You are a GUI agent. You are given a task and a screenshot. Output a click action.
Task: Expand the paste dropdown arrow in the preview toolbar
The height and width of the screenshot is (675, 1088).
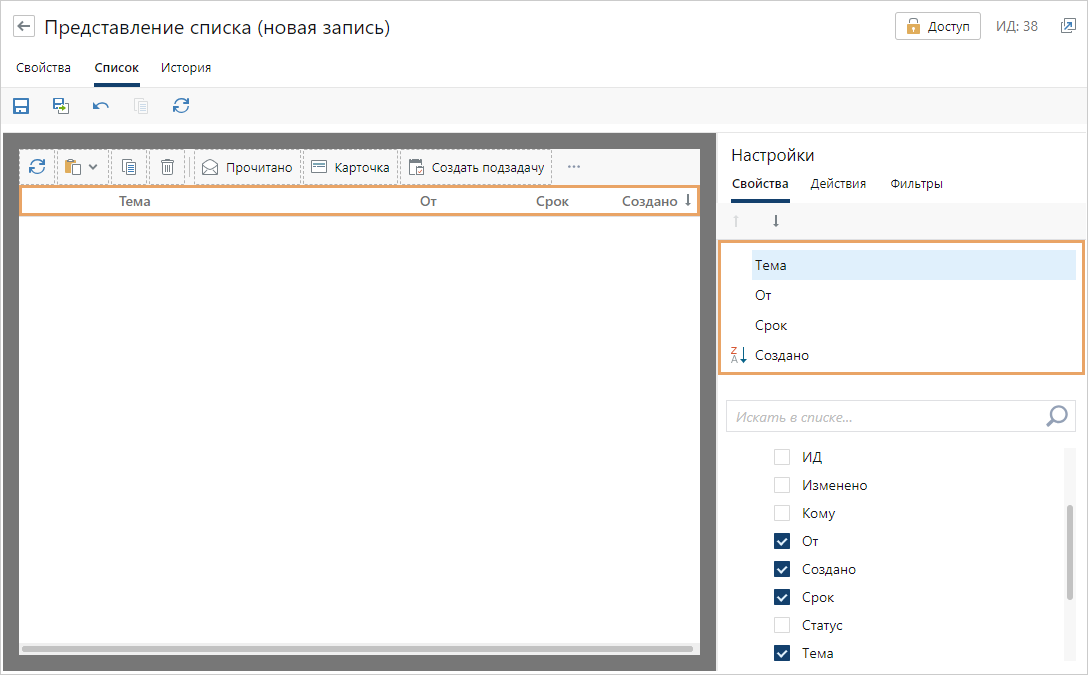93,167
